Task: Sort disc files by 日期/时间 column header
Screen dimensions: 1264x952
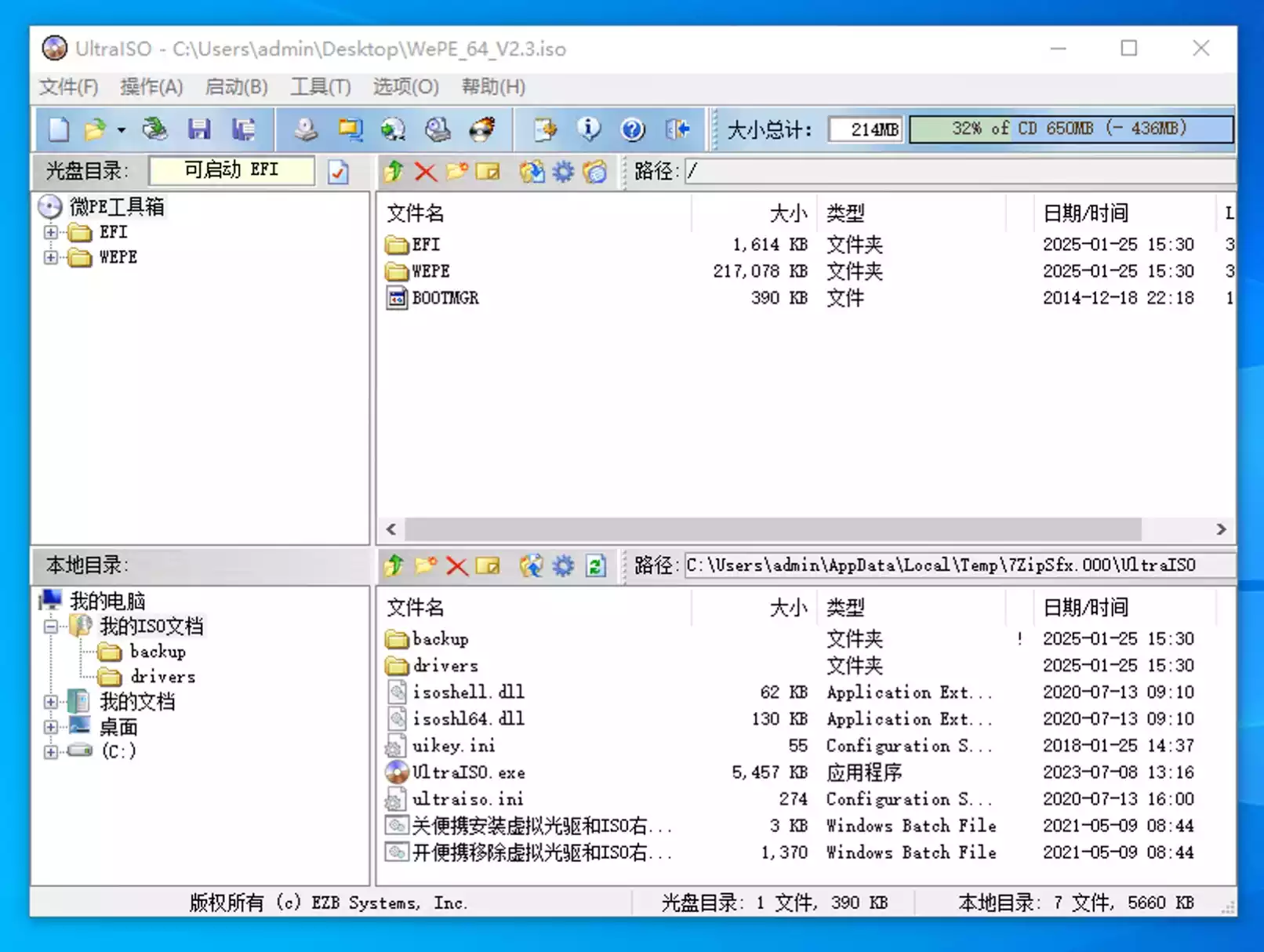Action: coord(1085,213)
